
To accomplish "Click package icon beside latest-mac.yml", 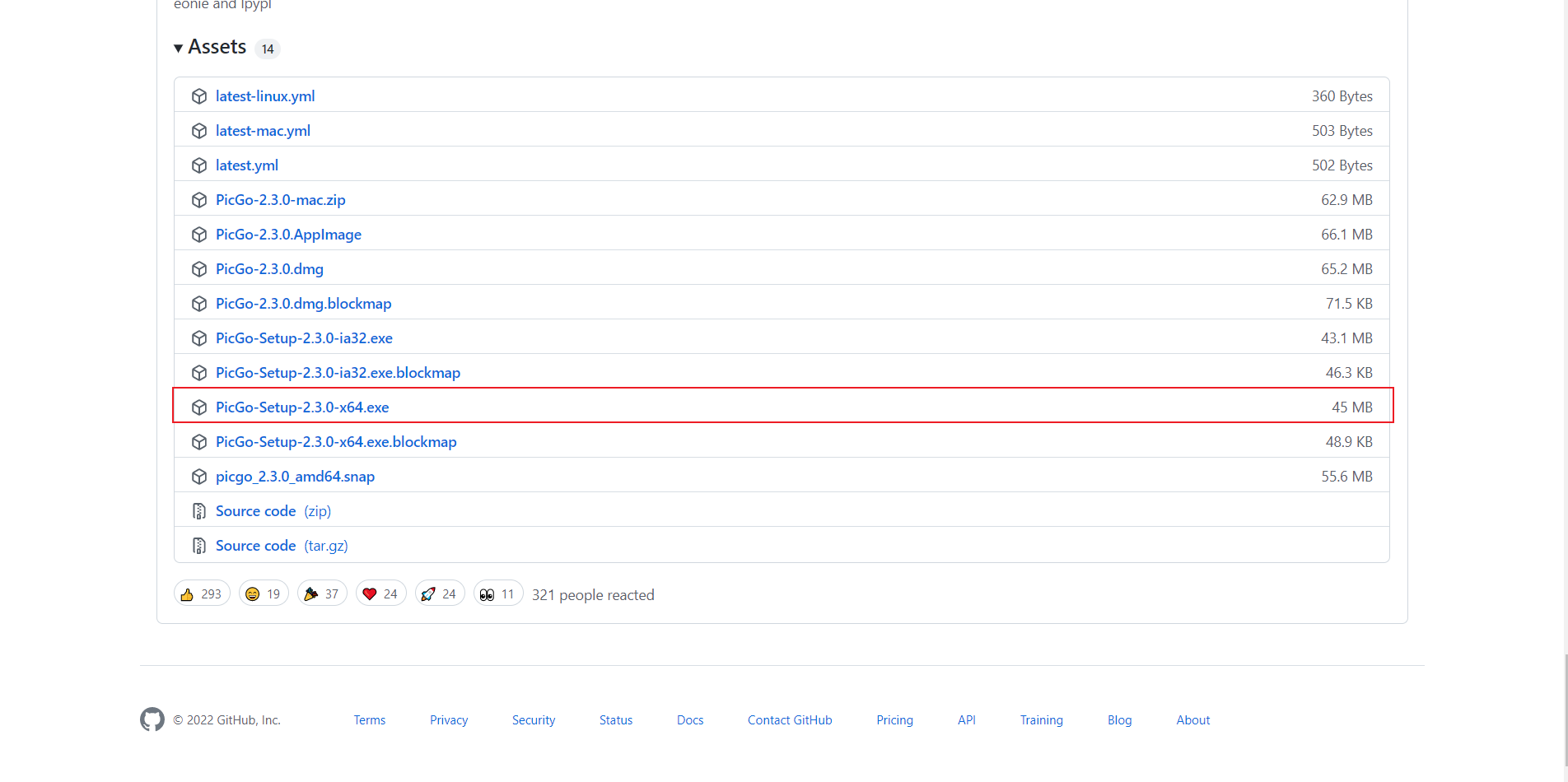I will [198, 131].
